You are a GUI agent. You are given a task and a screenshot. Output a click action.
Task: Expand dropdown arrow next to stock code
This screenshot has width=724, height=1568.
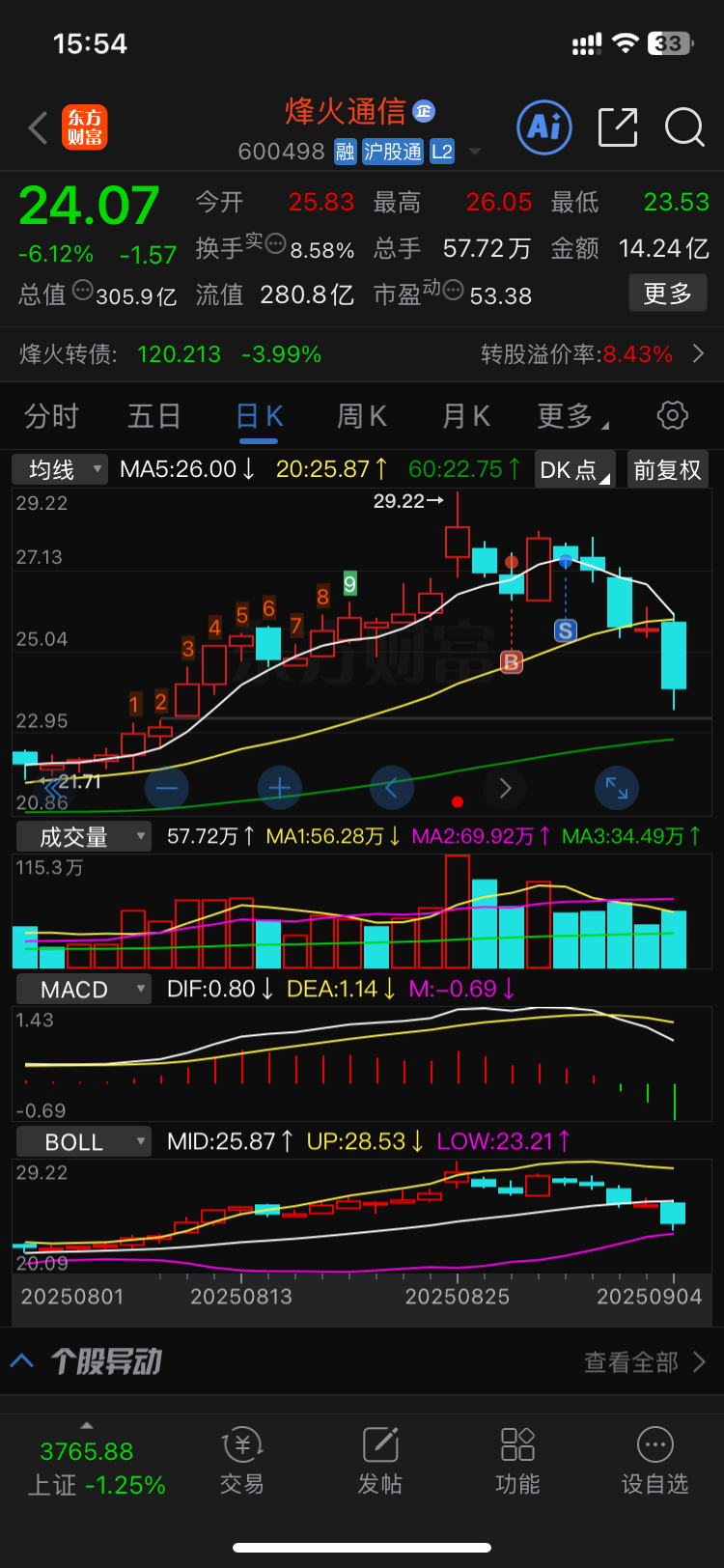click(474, 152)
